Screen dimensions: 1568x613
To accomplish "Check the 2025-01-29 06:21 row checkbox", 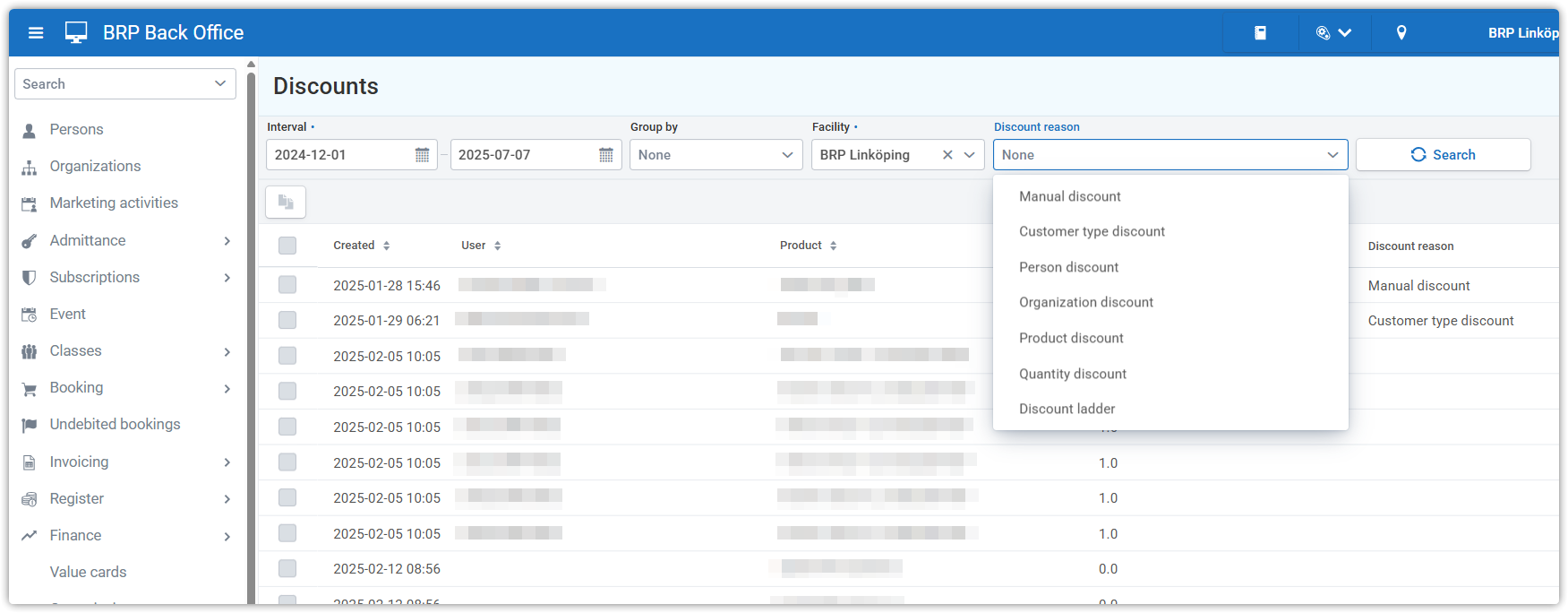I will [287, 320].
